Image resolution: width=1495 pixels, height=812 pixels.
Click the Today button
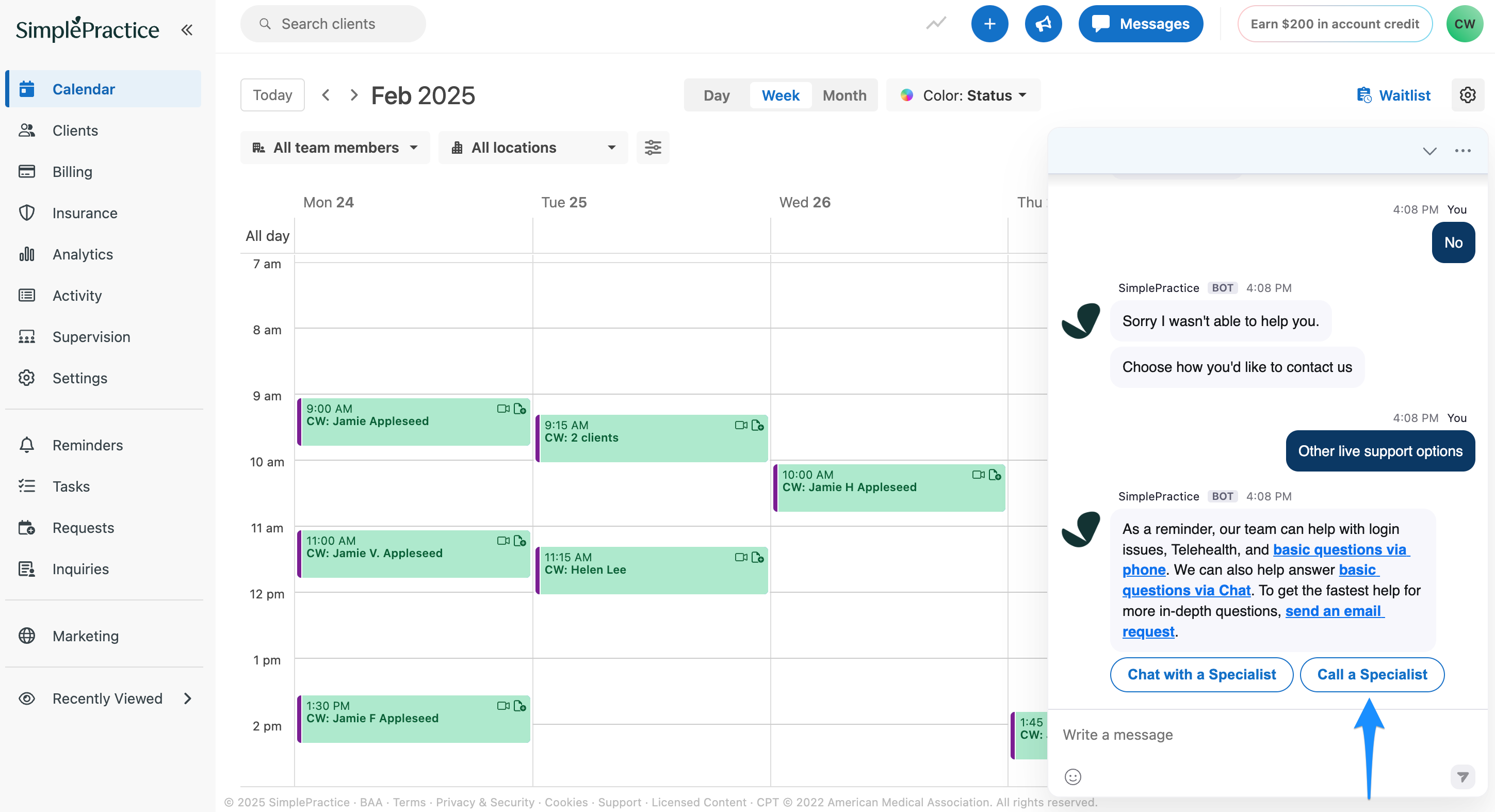pyautogui.click(x=272, y=95)
